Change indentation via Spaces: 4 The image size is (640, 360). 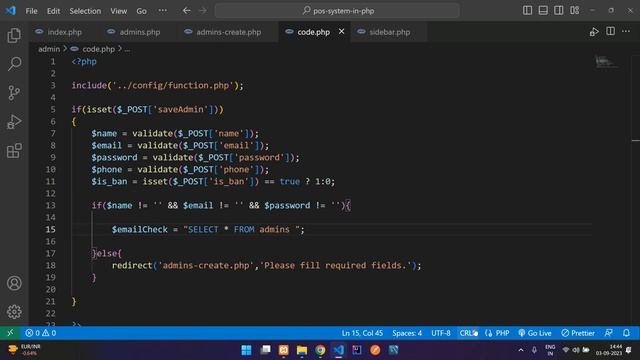coord(407,333)
